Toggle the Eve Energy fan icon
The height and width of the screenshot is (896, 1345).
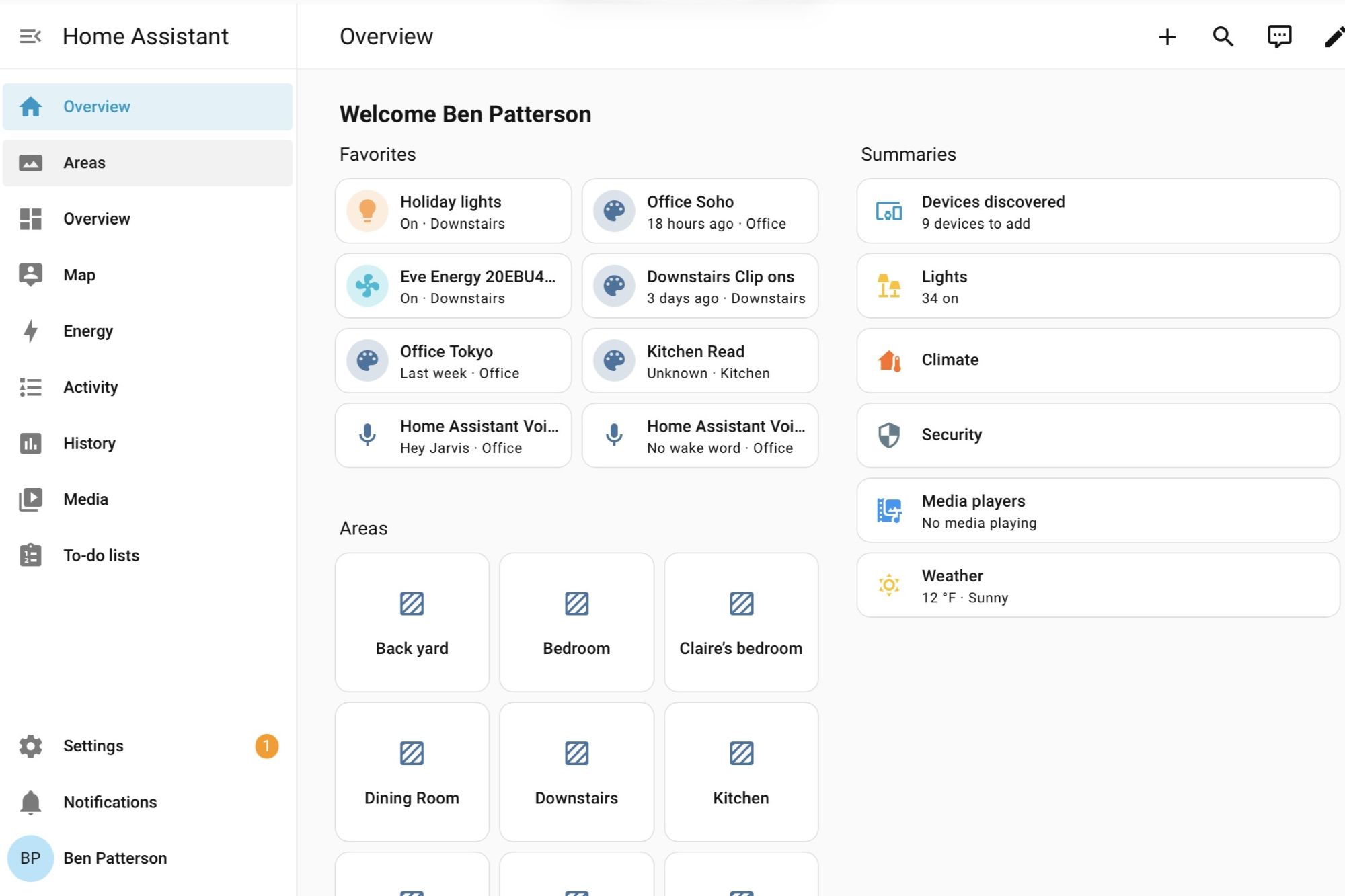[367, 286]
